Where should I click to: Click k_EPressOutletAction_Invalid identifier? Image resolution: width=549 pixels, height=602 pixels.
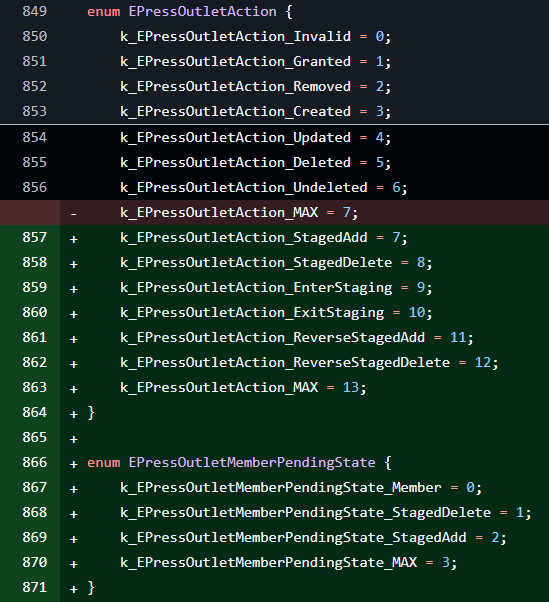(235, 36)
